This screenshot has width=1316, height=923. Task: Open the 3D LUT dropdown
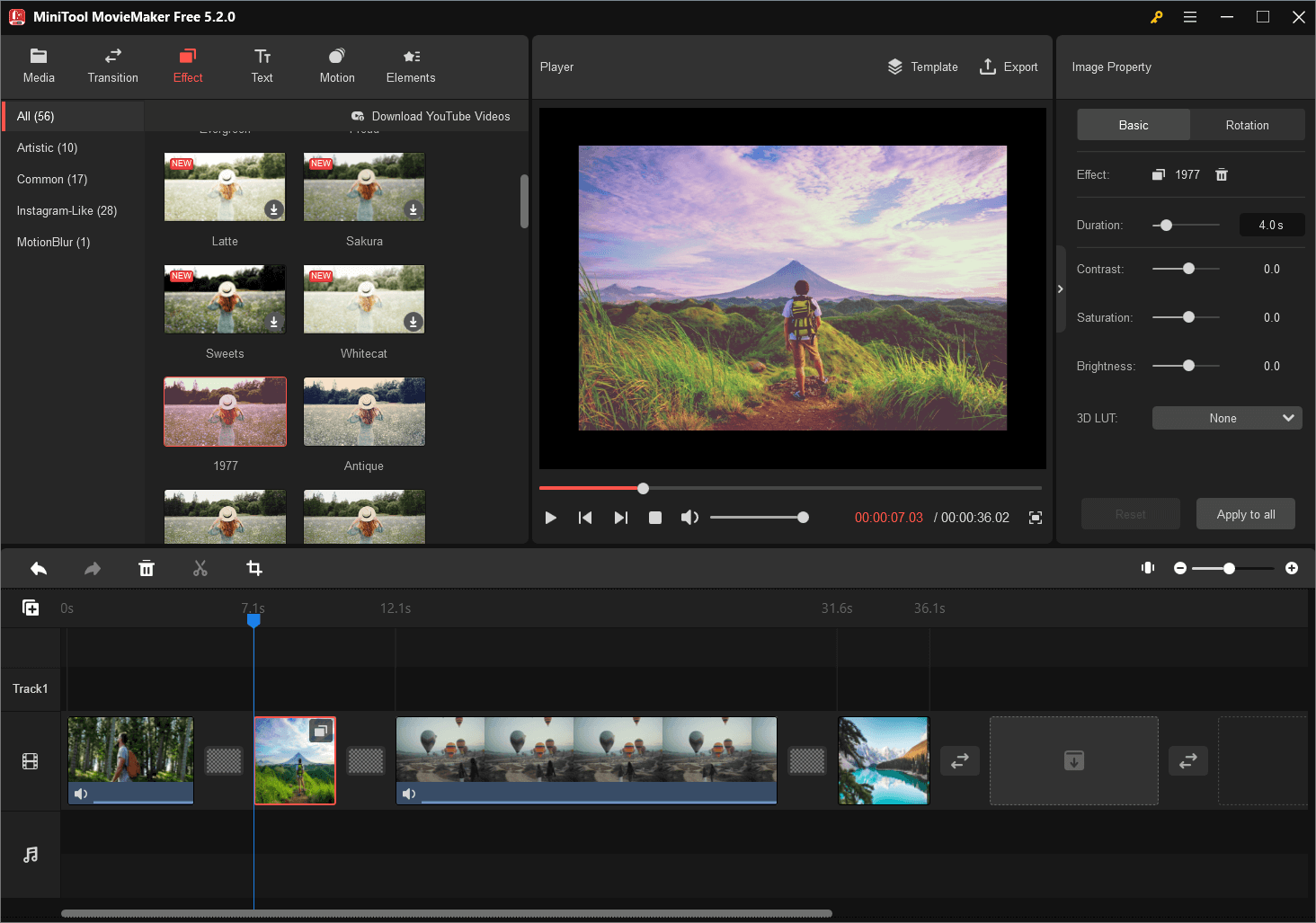pos(1227,418)
